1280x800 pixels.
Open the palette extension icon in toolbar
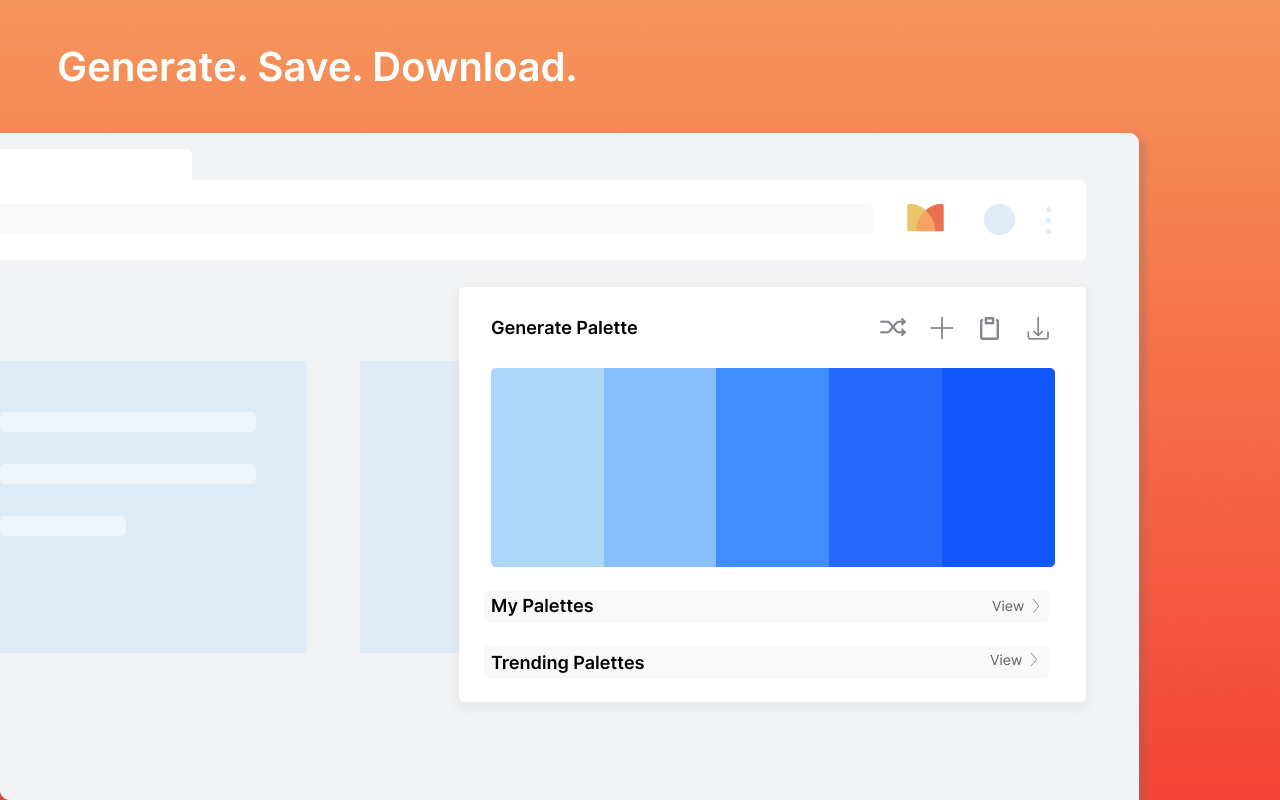pos(925,218)
